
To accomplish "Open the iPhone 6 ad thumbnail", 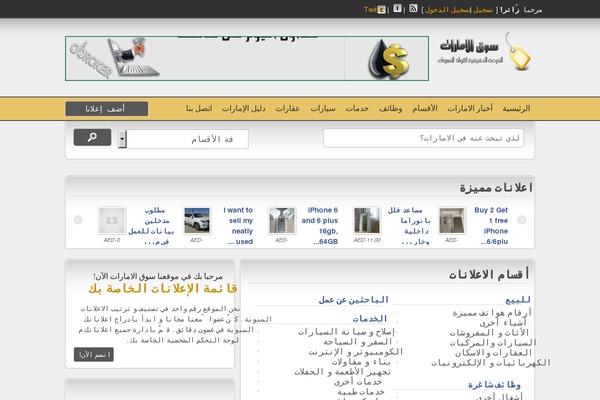I will pyautogui.click(x=282, y=220).
